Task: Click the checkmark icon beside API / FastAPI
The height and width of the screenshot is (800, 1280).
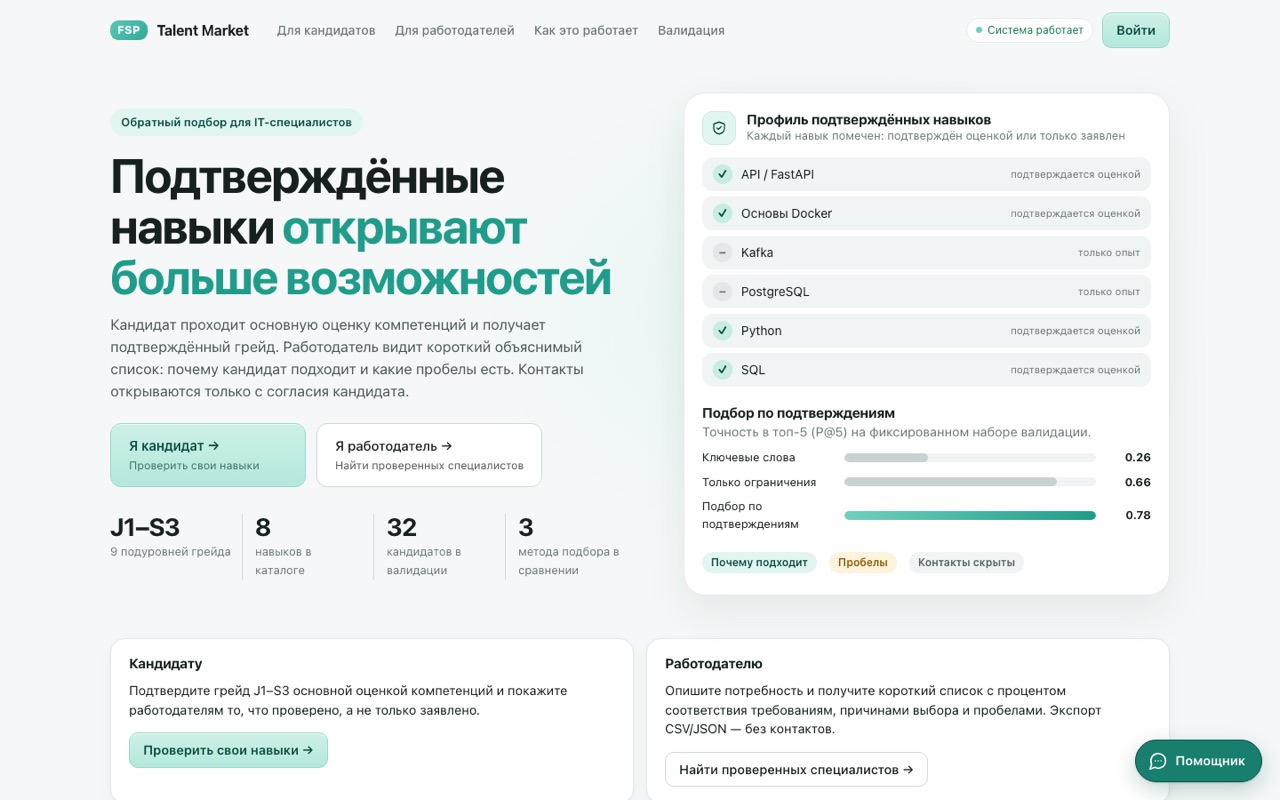Action: point(722,174)
